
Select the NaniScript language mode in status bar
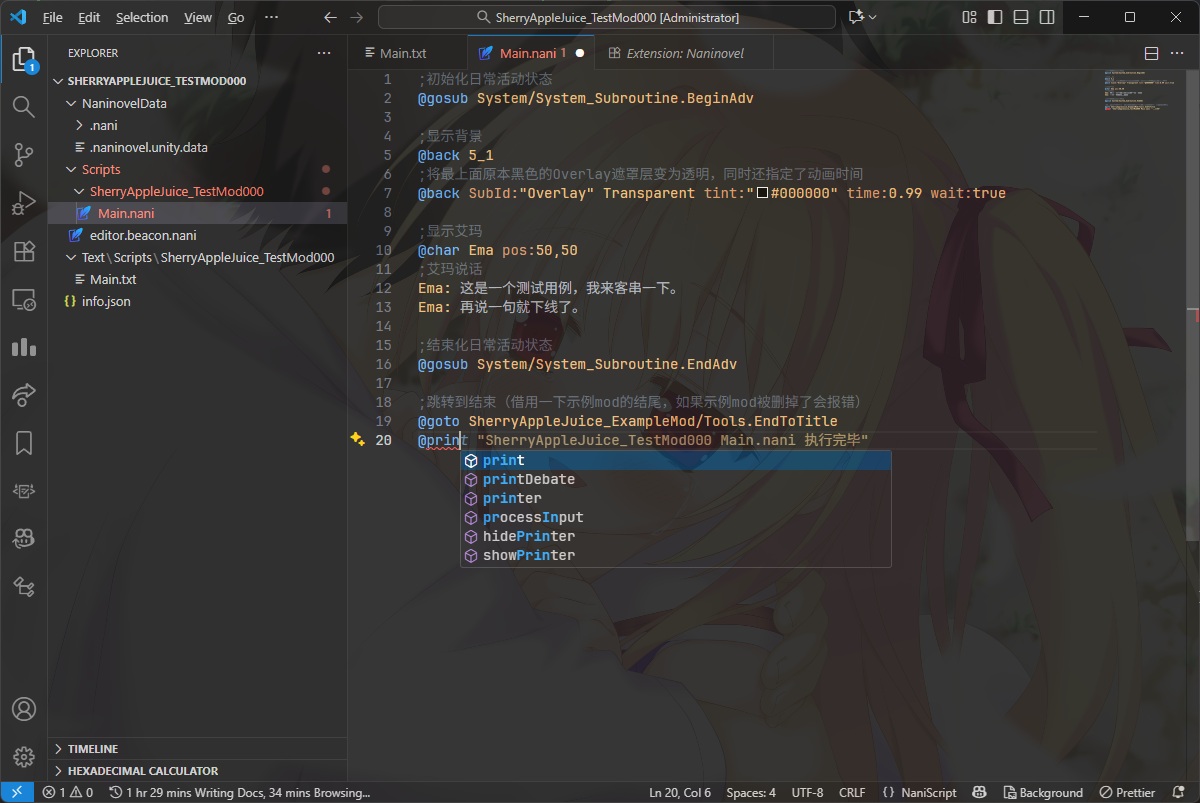pos(919,792)
